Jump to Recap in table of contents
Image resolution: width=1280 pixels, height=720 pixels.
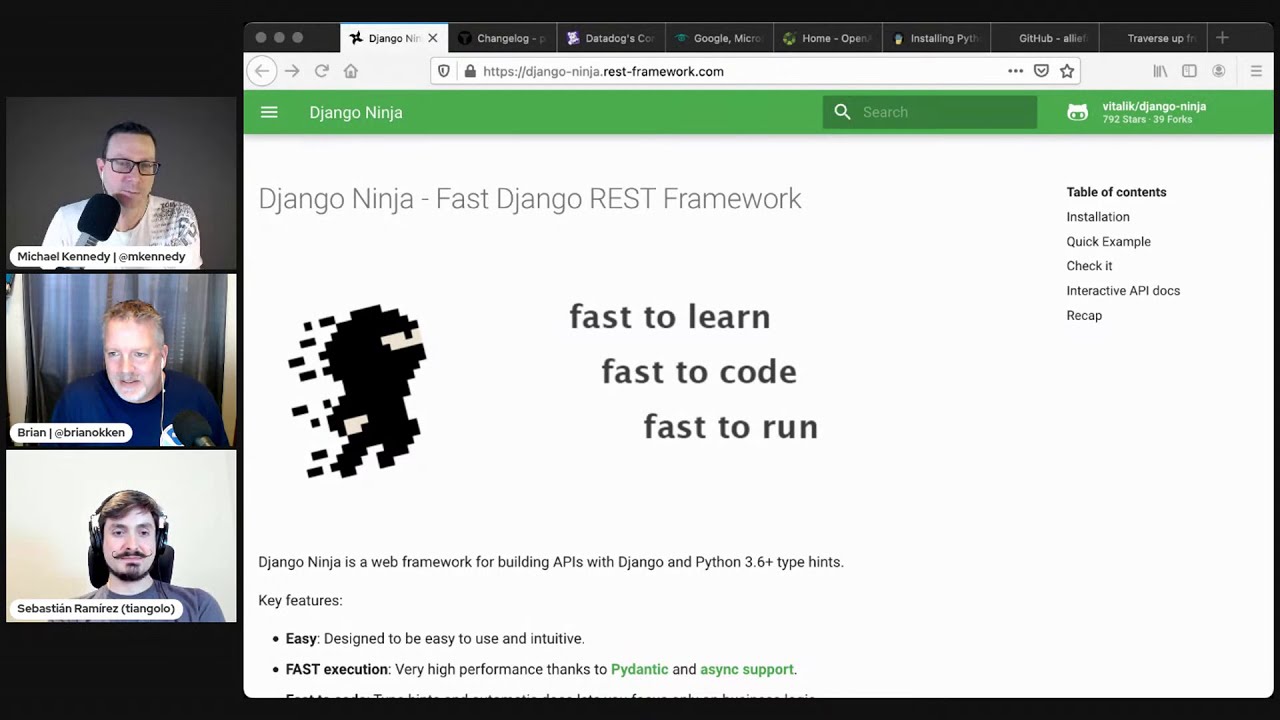click(x=1084, y=315)
